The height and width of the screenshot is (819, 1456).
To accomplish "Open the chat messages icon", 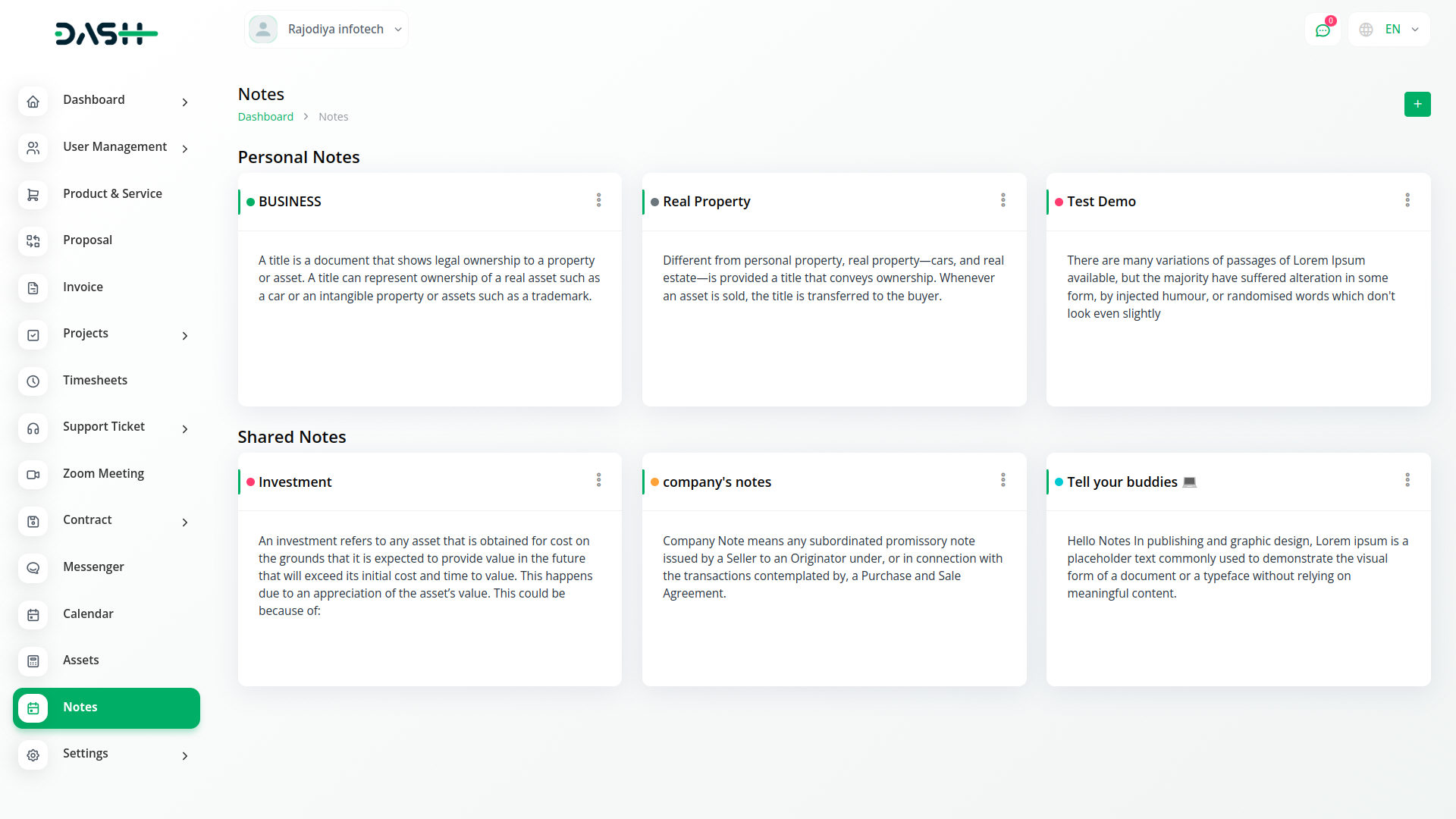I will pos(1323,30).
